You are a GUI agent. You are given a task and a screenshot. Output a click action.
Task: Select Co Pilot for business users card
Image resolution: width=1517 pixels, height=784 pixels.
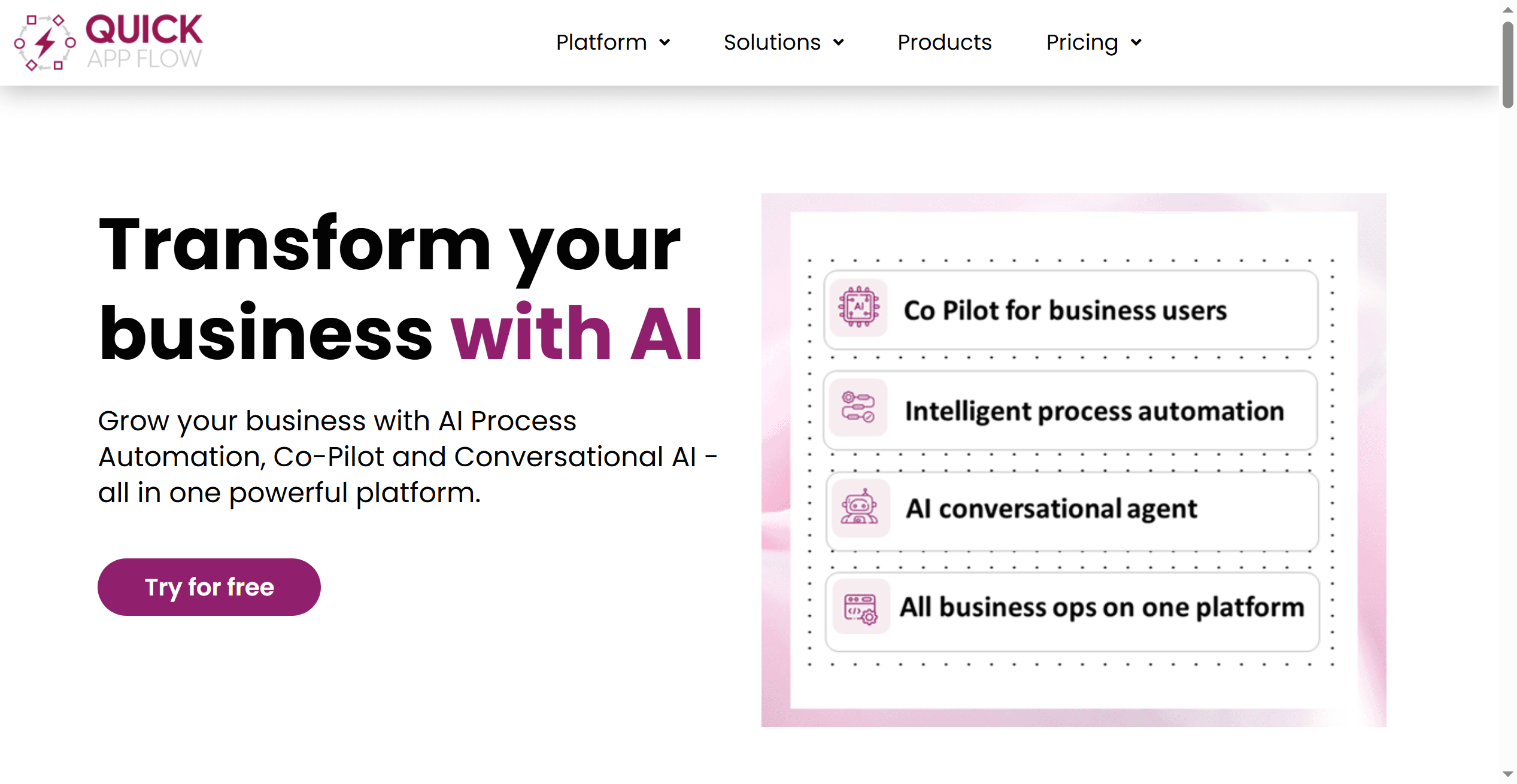[1070, 310]
